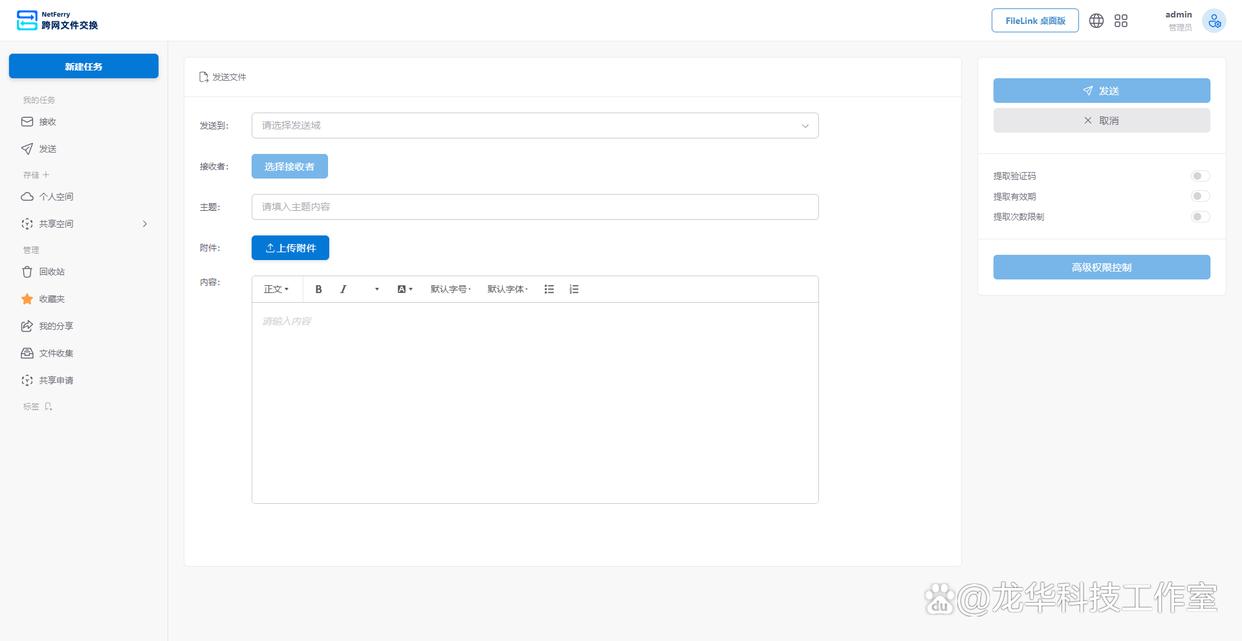Click the admin user avatar icon
1242x641 pixels.
pyautogui.click(x=1214, y=21)
